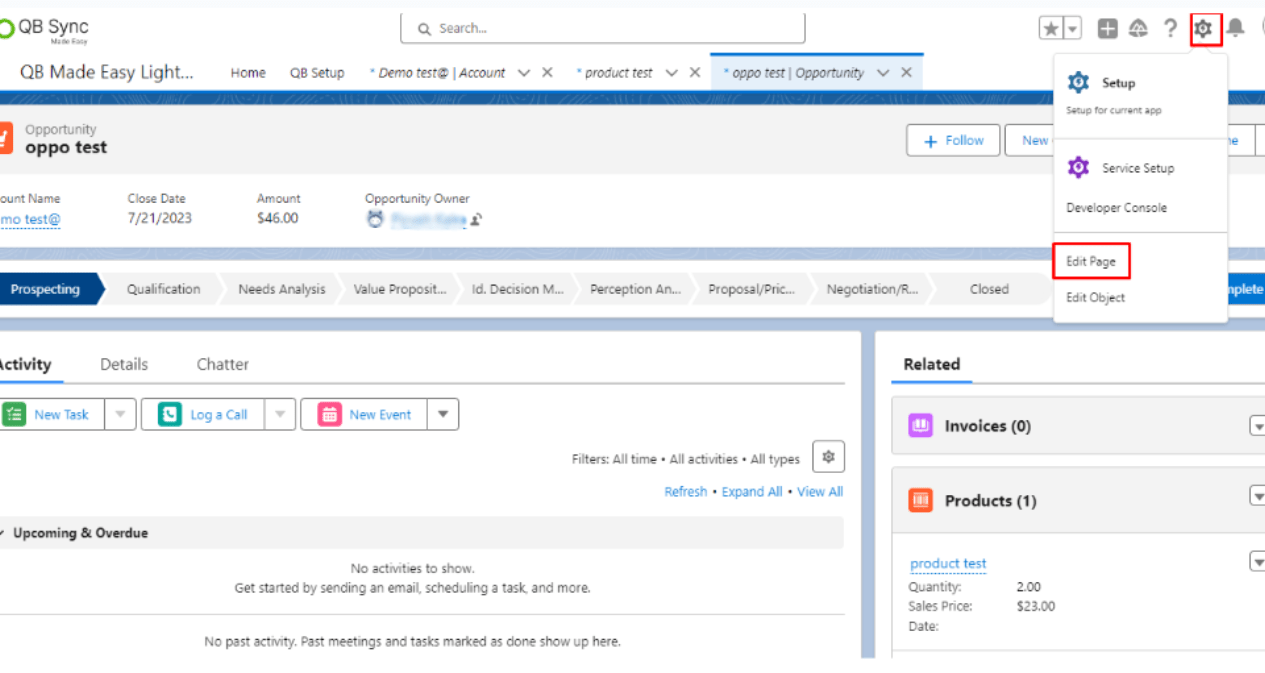Image resolution: width=1265 pixels, height=673 pixels.
Task: Go to the Home tab
Action: (x=248, y=73)
